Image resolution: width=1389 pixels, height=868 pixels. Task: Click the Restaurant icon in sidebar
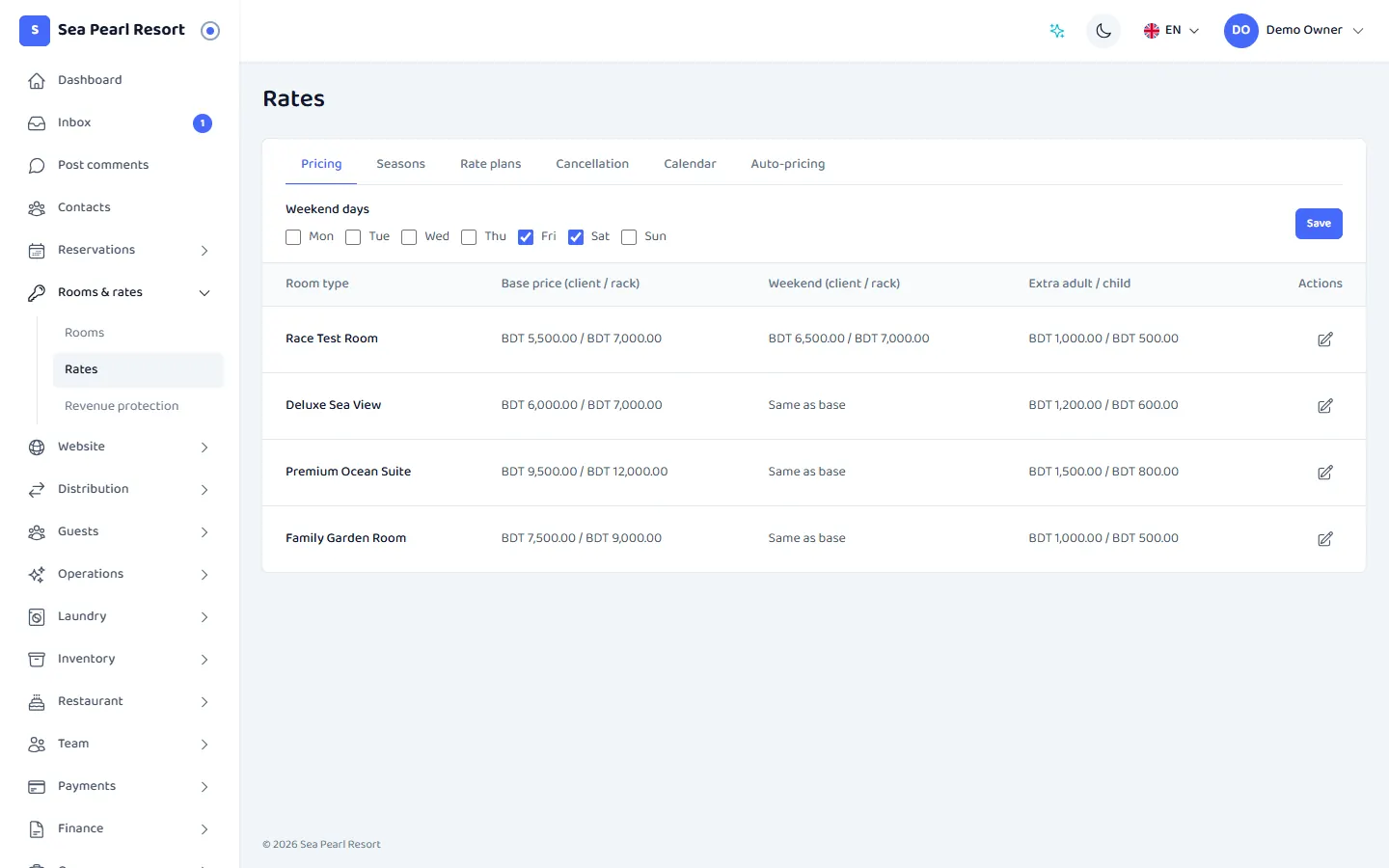point(37,702)
